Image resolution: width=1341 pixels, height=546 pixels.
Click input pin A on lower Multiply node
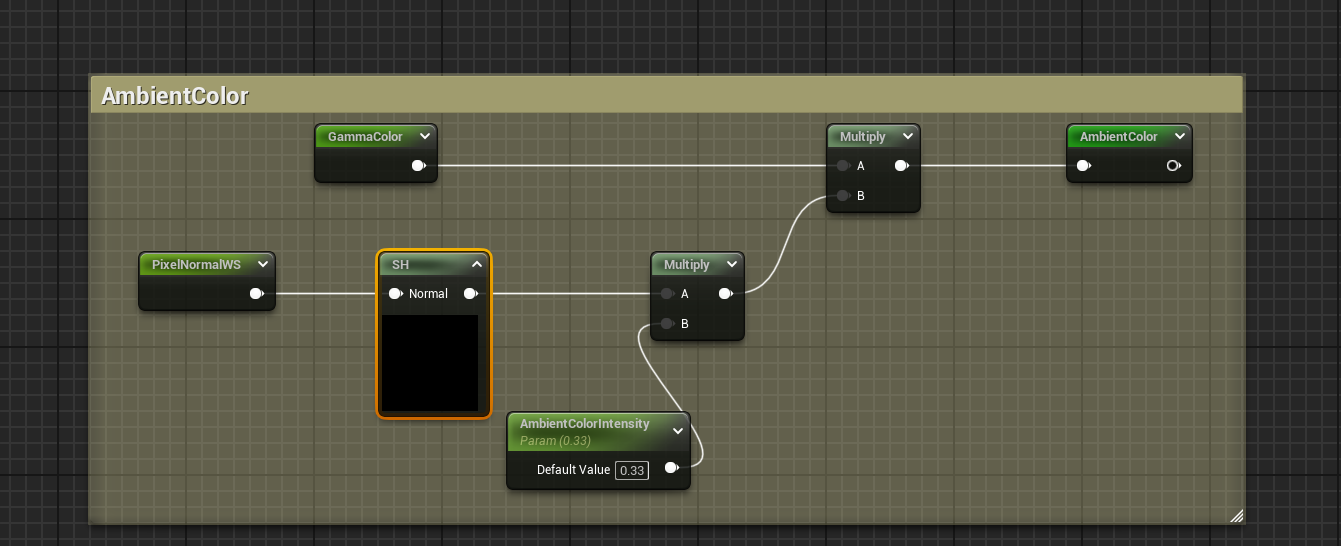coord(667,294)
